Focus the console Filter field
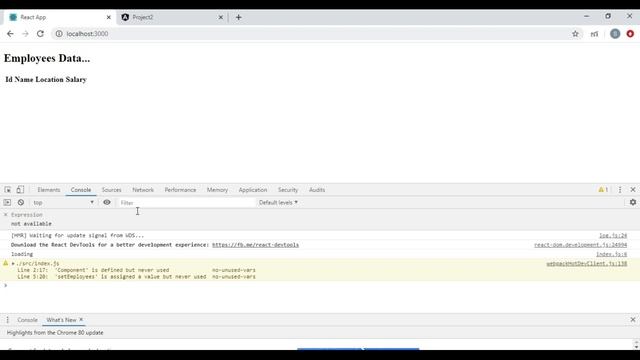Viewport: 640px width, 360px height. tap(186, 202)
